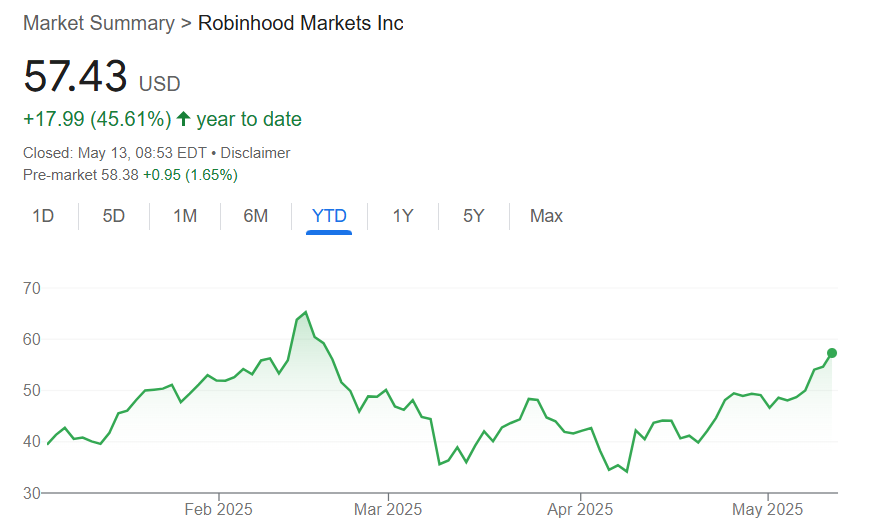Show the Max time range

(546, 216)
